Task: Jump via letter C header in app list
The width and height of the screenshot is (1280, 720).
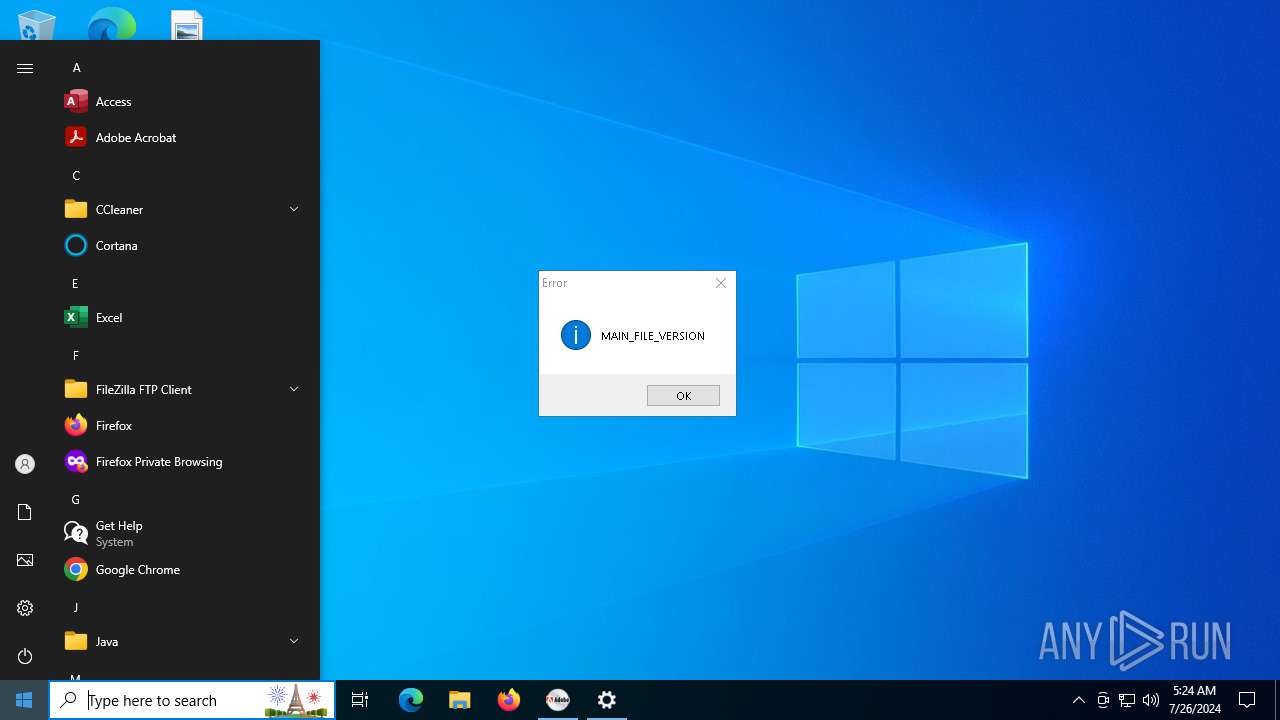Action: click(76, 175)
